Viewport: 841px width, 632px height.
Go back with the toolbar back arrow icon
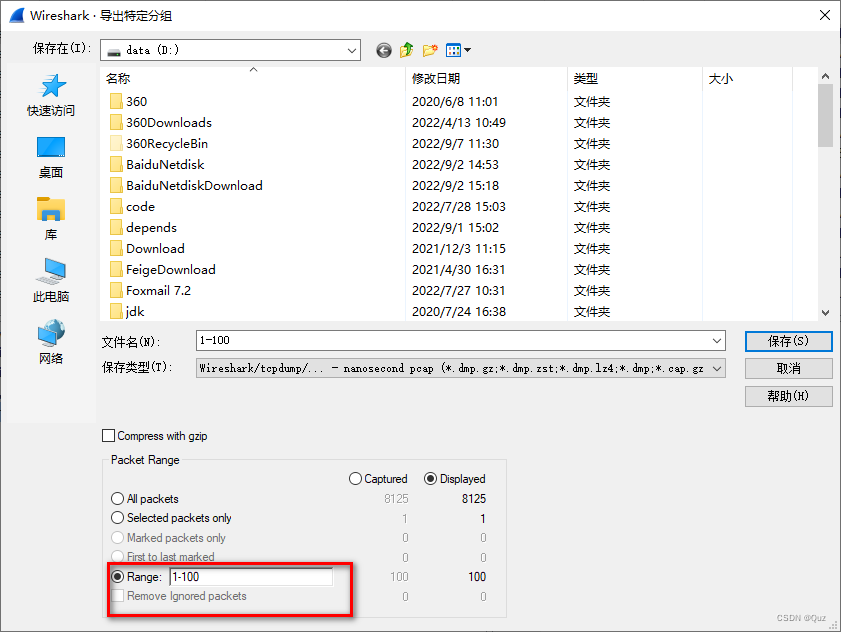point(383,50)
